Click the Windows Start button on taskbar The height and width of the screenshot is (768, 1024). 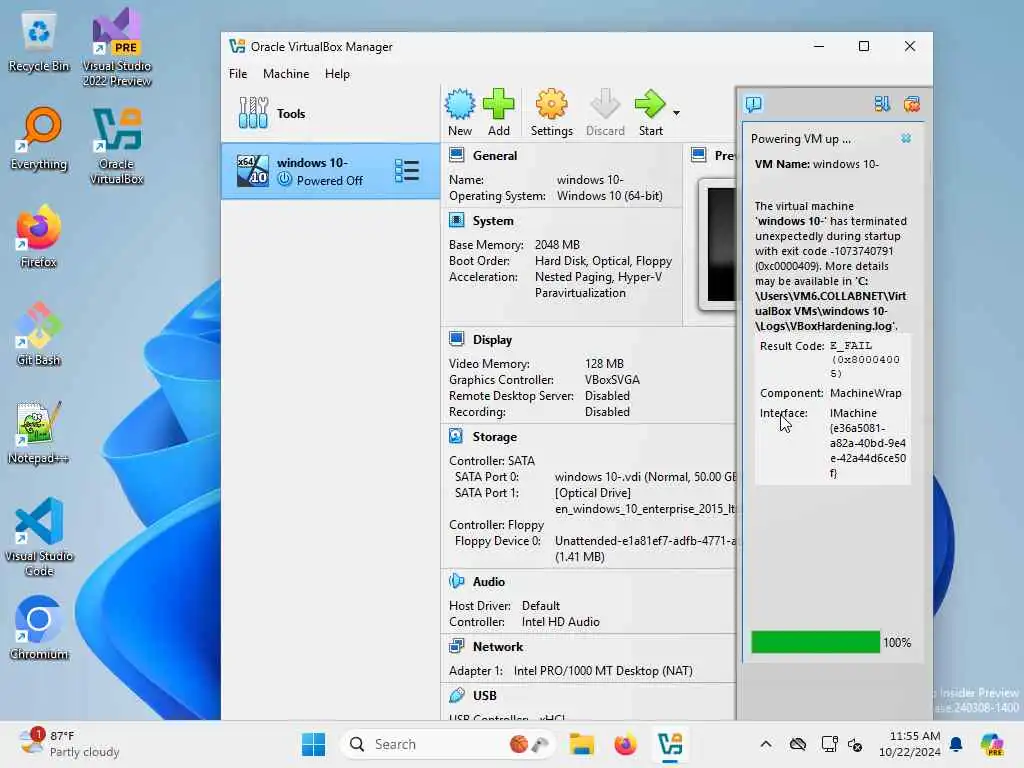pyautogui.click(x=313, y=744)
